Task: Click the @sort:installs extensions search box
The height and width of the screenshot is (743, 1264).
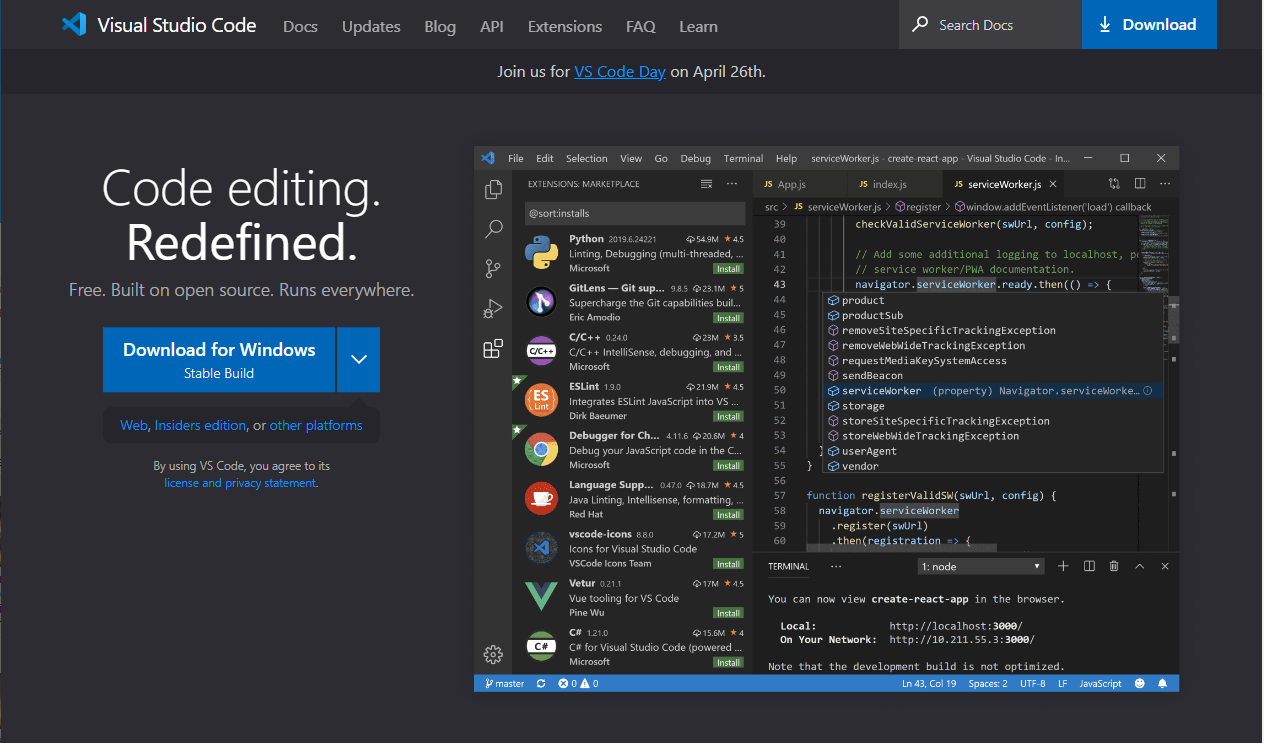Action: (634, 213)
